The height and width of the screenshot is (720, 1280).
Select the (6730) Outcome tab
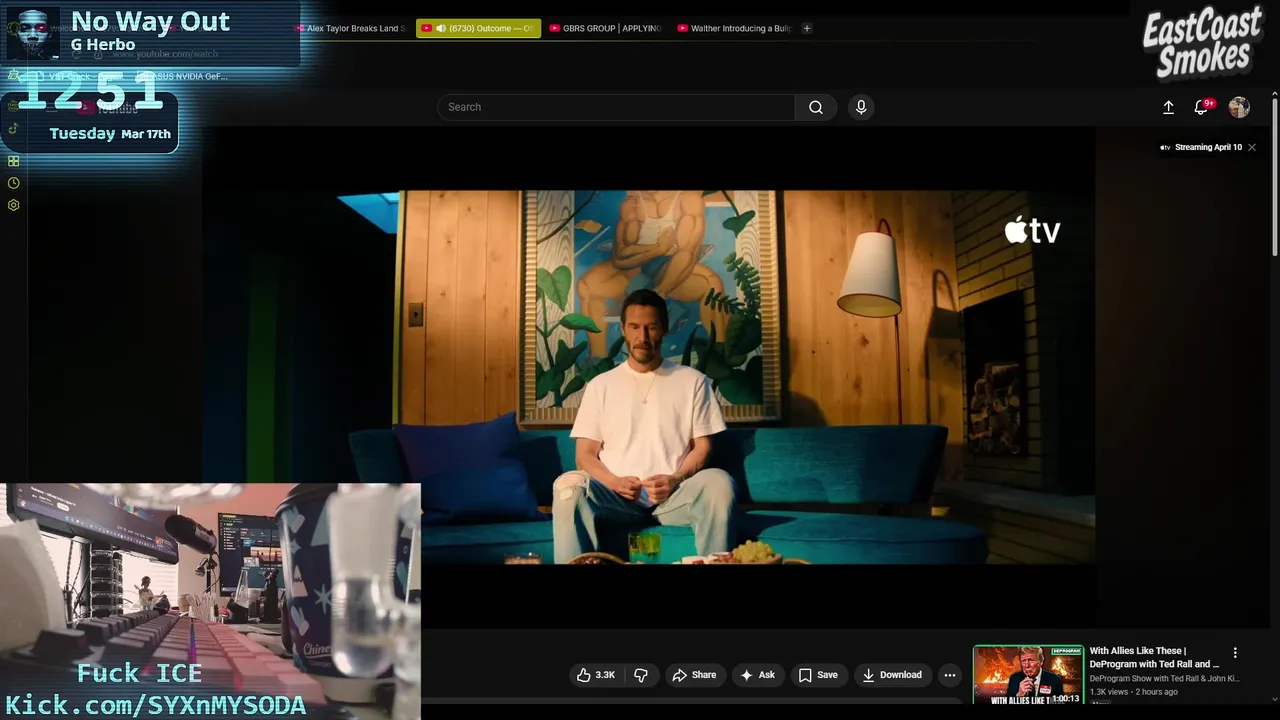(478, 28)
